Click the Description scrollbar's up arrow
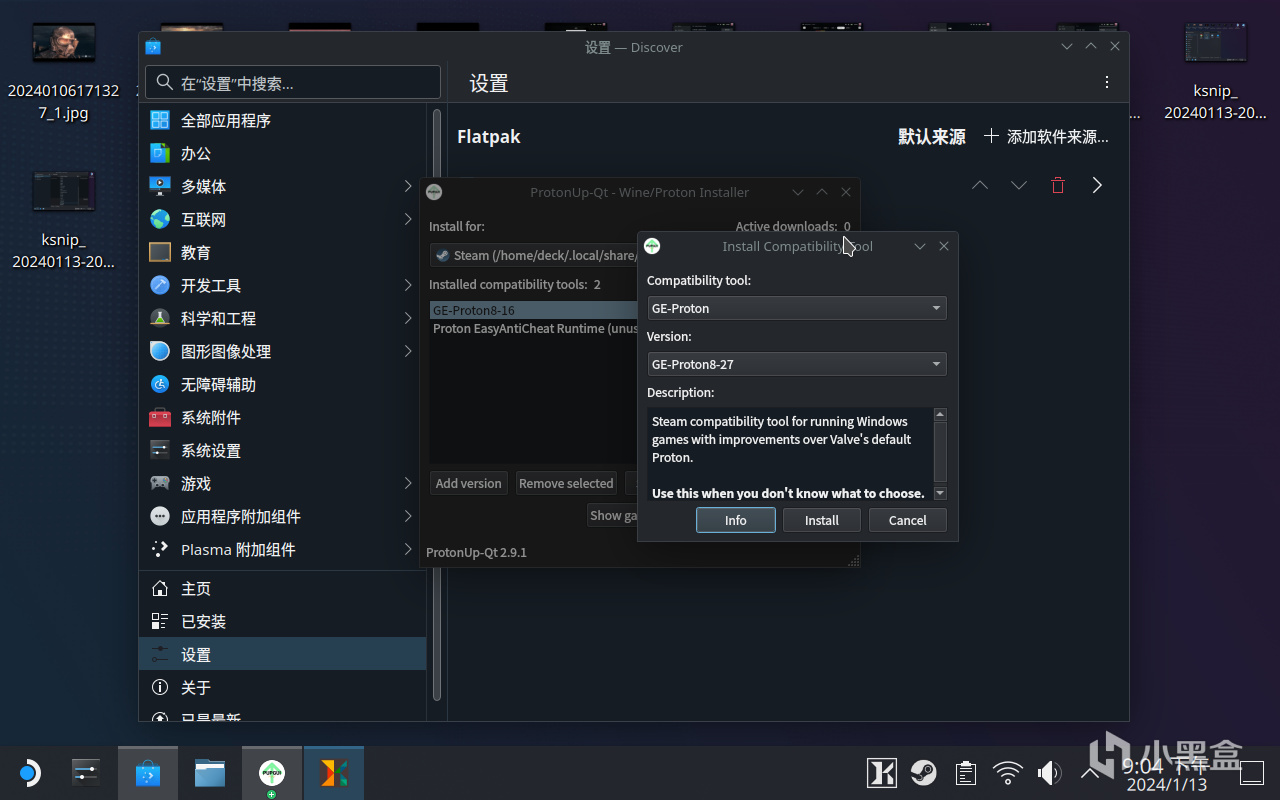The height and width of the screenshot is (800, 1280). 940,414
